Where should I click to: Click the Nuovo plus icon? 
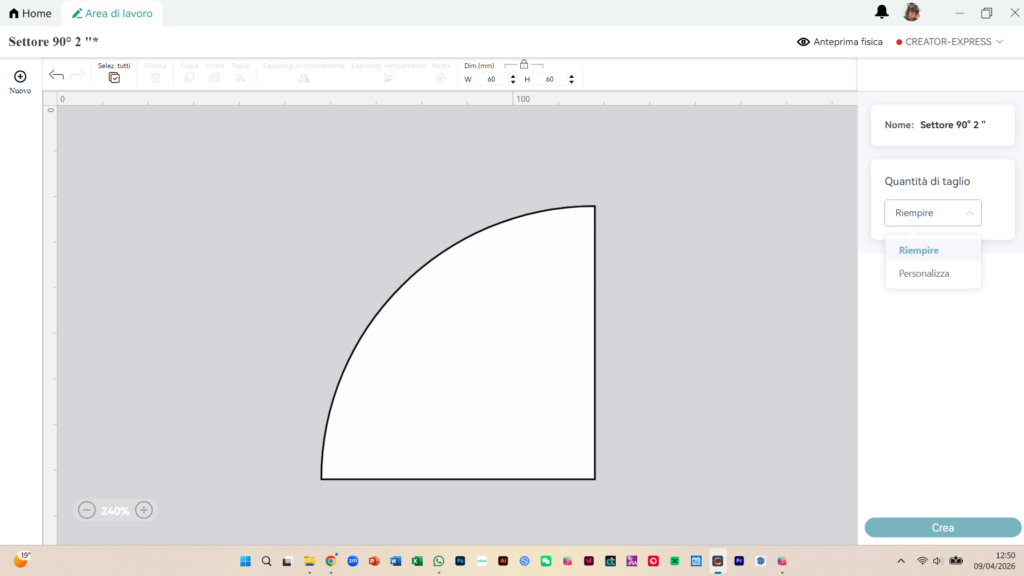(x=20, y=76)
